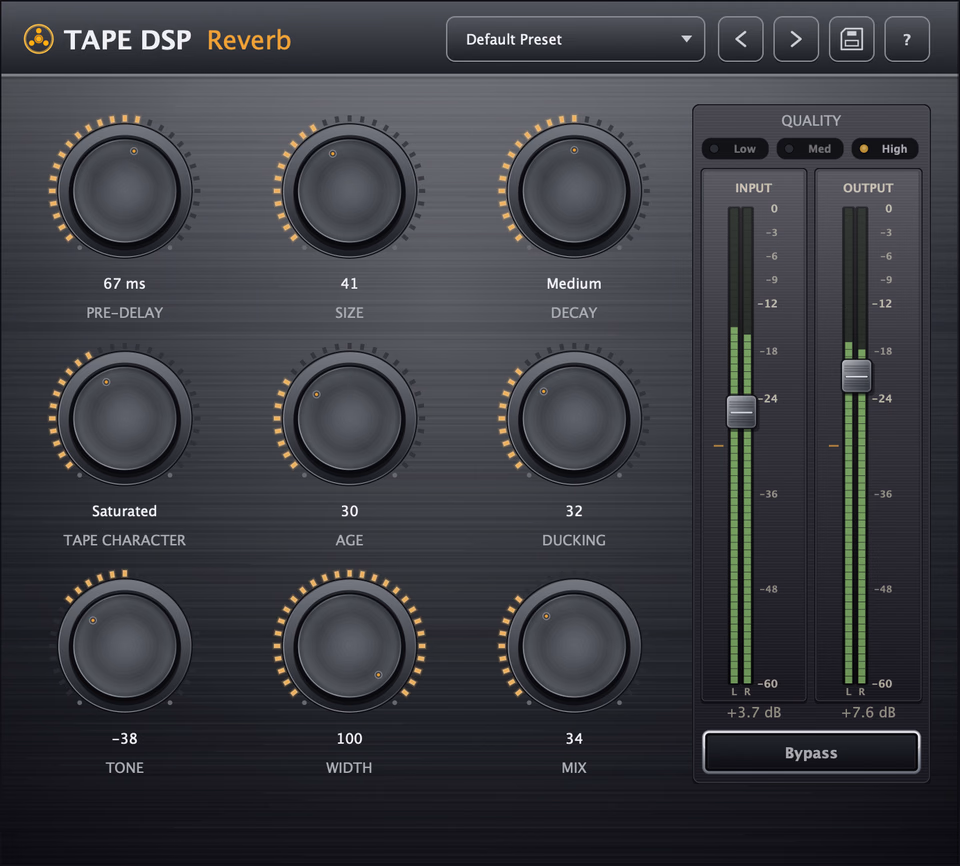The height and width of the screenshot is (866, 960).
Task: Click the tone value -38
Action: coord(125,739)
